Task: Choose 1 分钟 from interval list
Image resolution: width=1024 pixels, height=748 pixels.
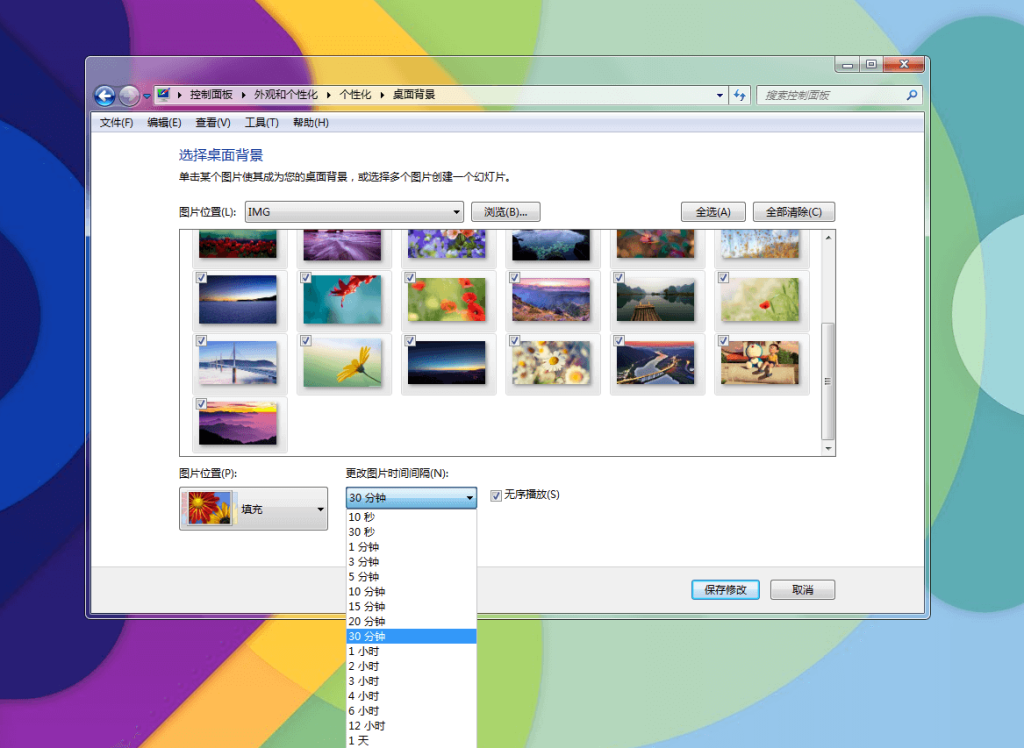Action: pos(411,547)
